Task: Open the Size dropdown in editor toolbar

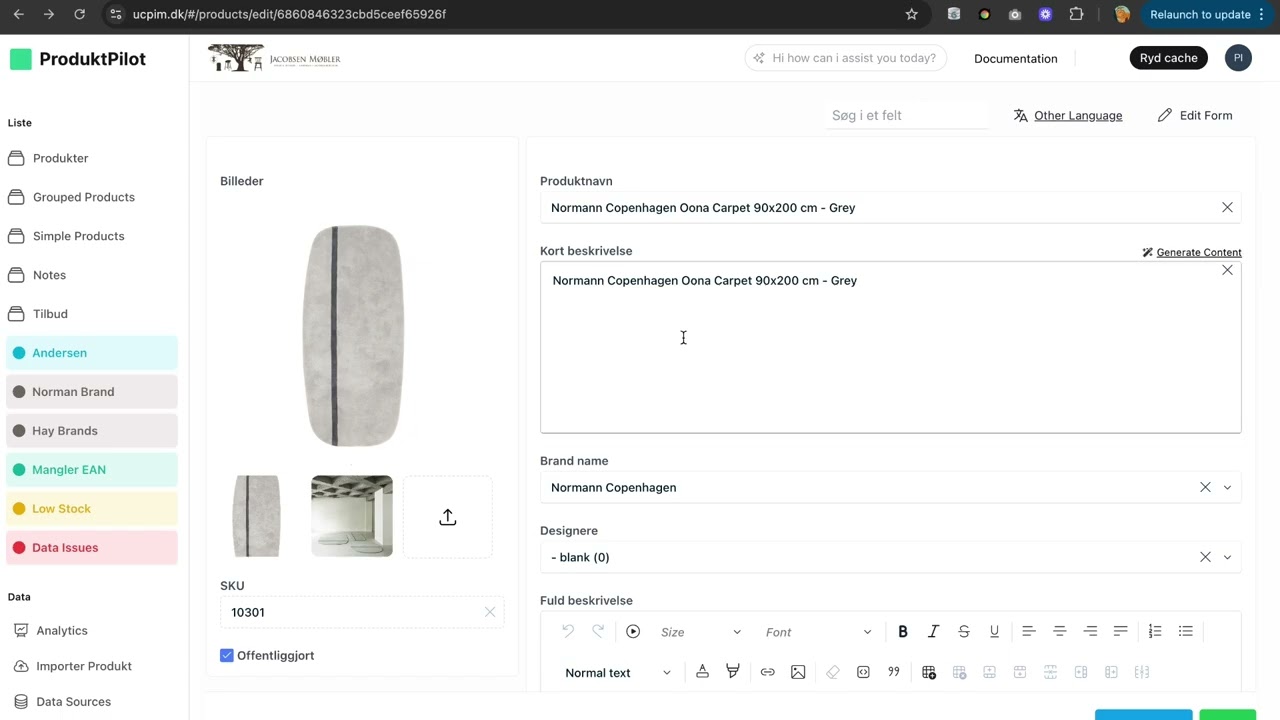Action: tap(700, 632)
